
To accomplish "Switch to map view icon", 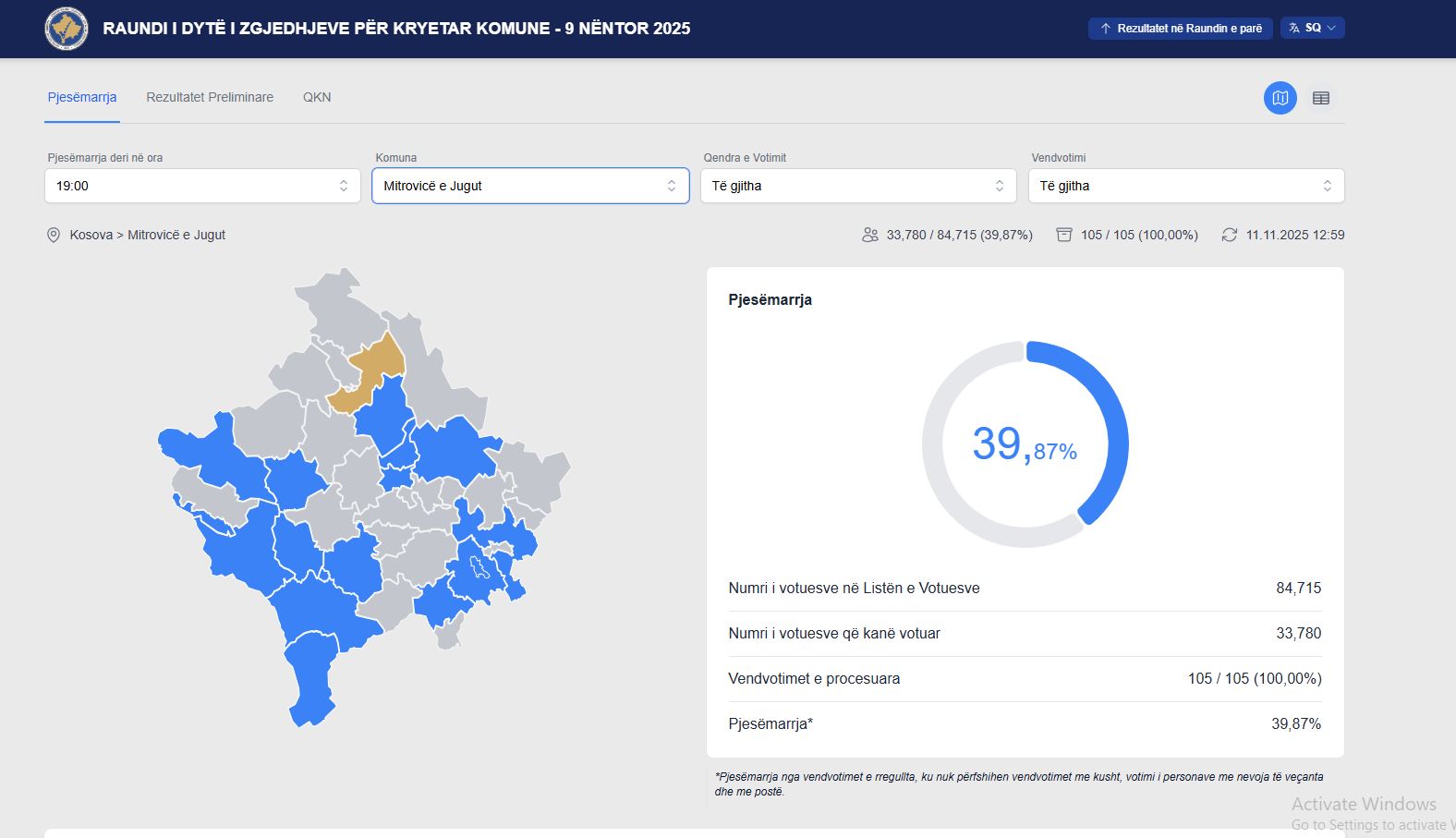I will pos(1280,98).
